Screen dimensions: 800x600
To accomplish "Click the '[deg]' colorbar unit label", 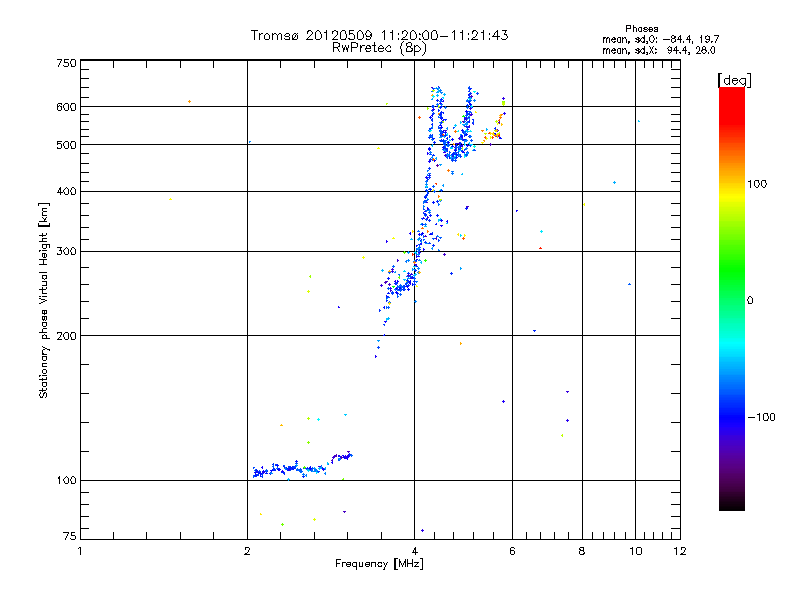I will pos(734,80).
